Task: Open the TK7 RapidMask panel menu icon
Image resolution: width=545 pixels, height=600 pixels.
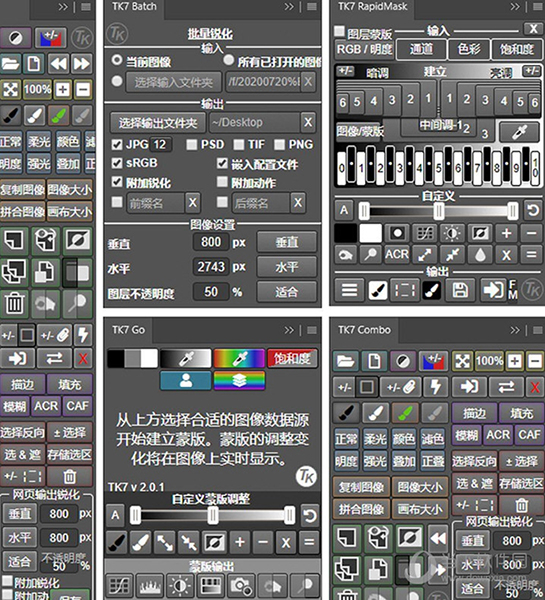Action: coord(538,7)
